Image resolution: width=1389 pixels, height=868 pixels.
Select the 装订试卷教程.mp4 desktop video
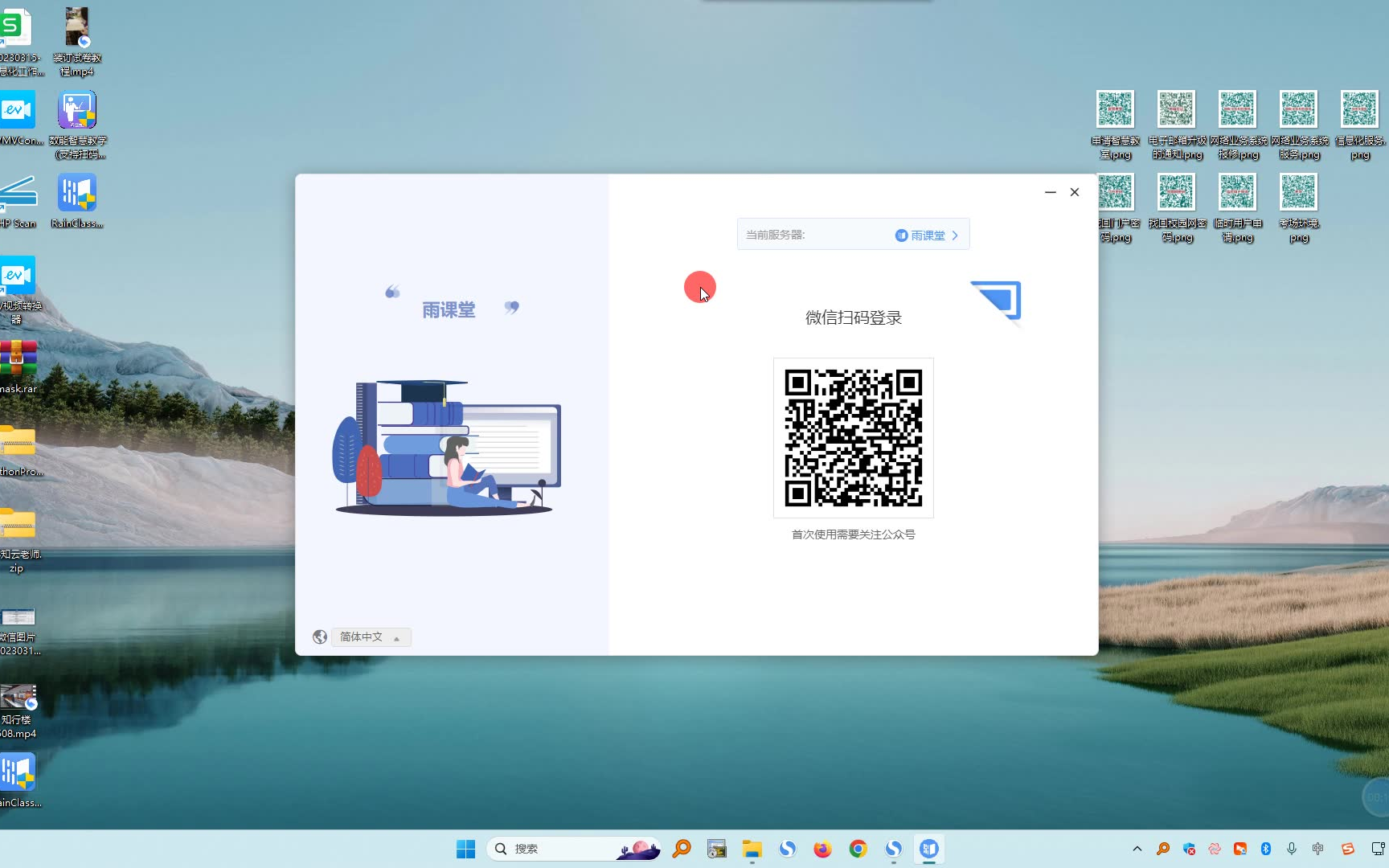pos(77,42)
